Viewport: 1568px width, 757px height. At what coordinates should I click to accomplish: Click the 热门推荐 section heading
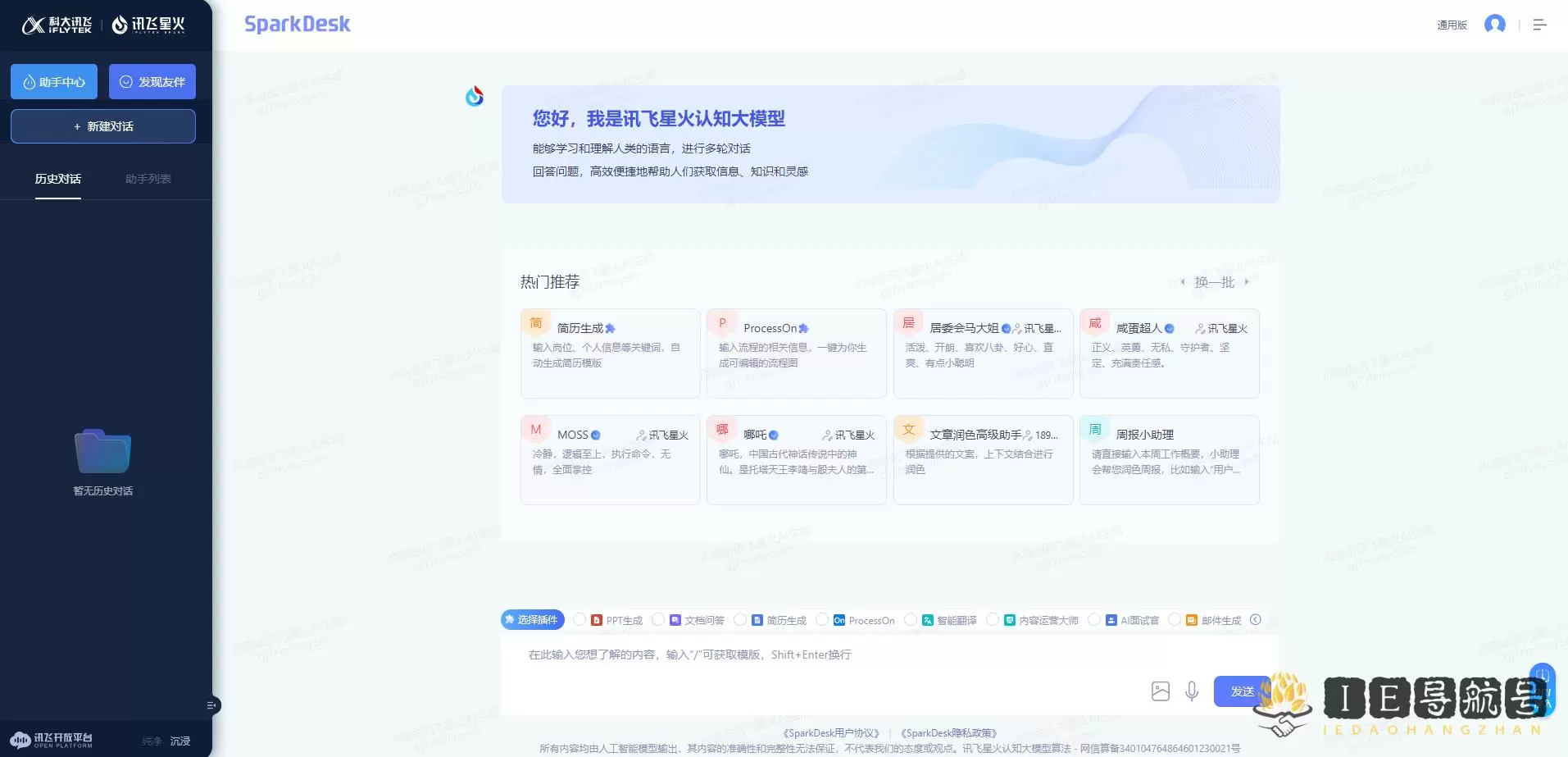pos(550,282)
